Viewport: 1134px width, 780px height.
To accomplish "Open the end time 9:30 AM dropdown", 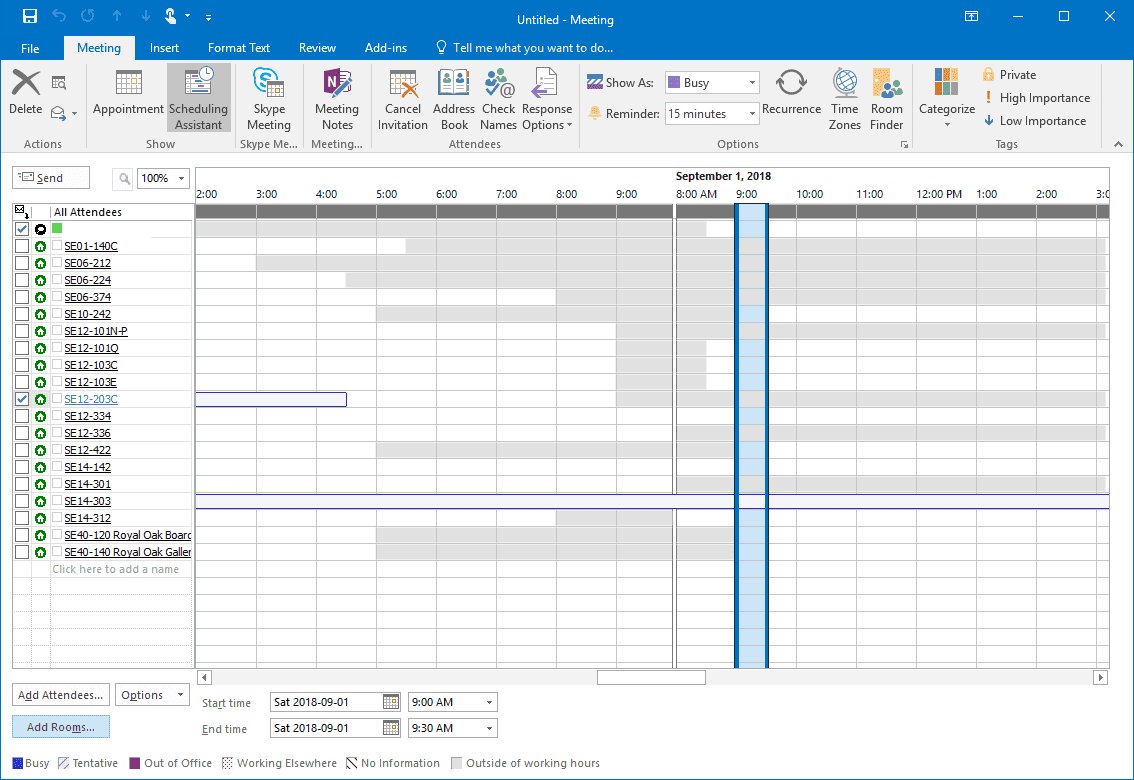I will click(490, 728).
